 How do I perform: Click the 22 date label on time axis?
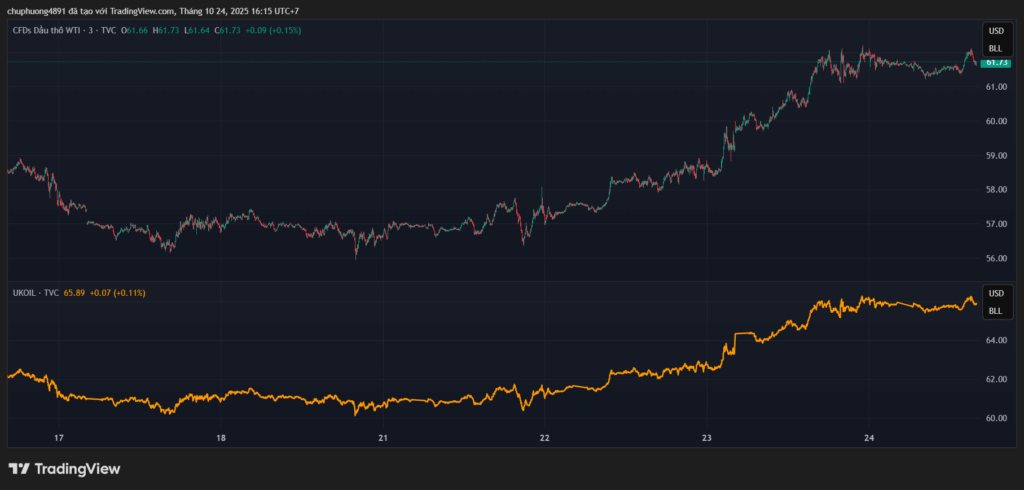(545, 438)
